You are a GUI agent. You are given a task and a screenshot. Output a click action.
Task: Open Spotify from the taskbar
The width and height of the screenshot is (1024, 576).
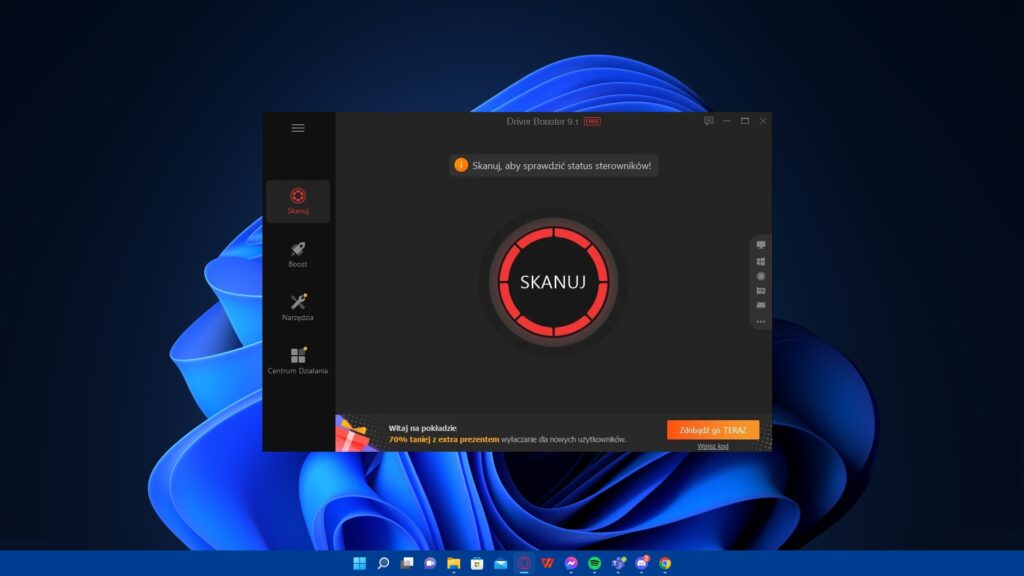pos(595,563)
